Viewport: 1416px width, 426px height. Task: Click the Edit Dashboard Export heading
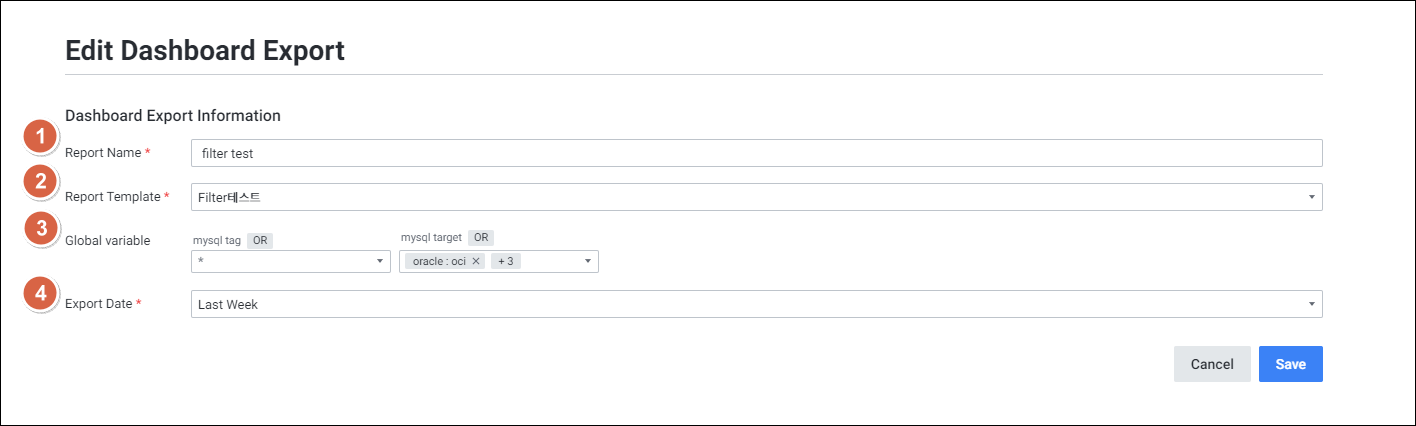tap(205, 51)
